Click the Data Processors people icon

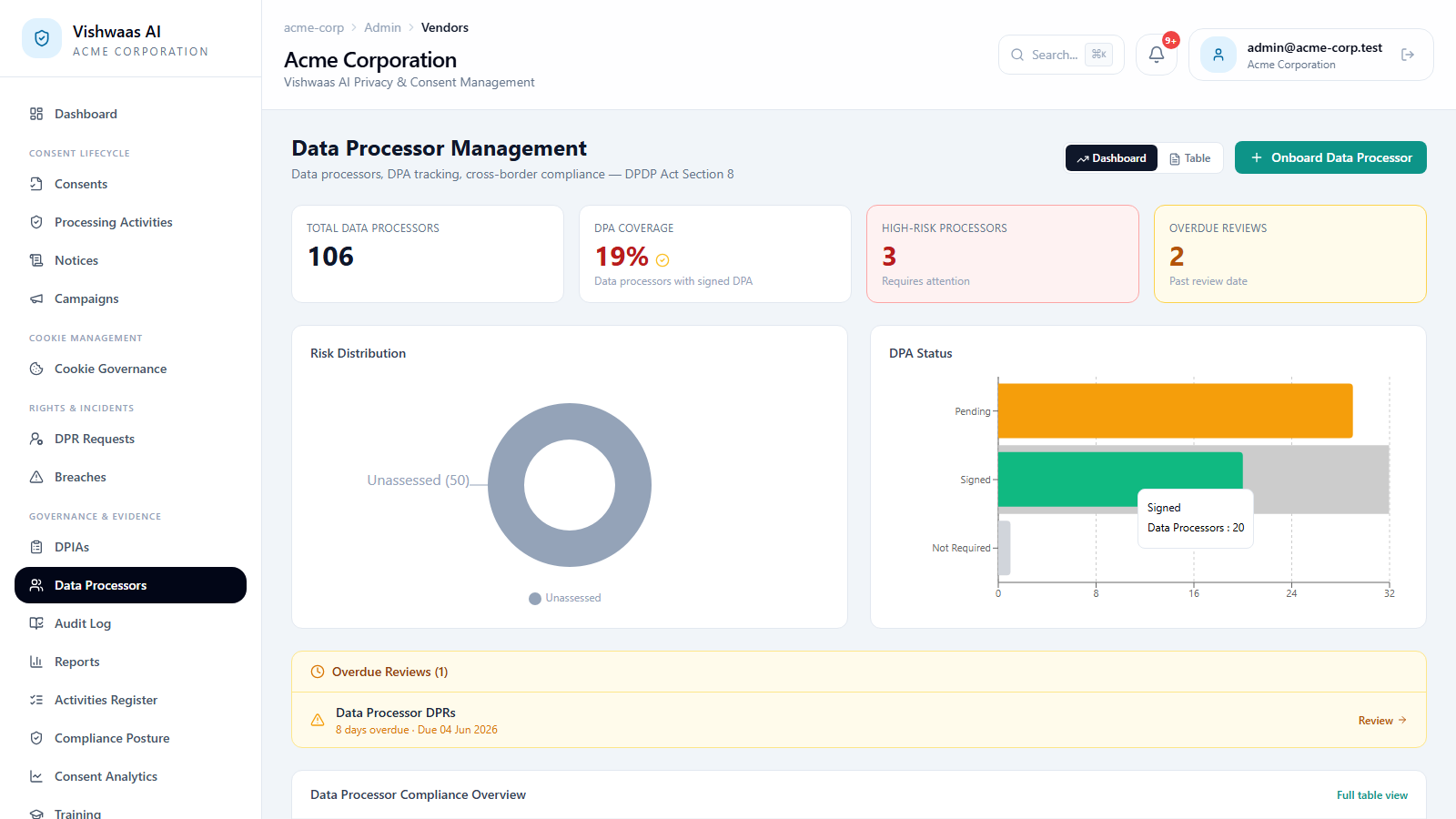coord(36,585)
